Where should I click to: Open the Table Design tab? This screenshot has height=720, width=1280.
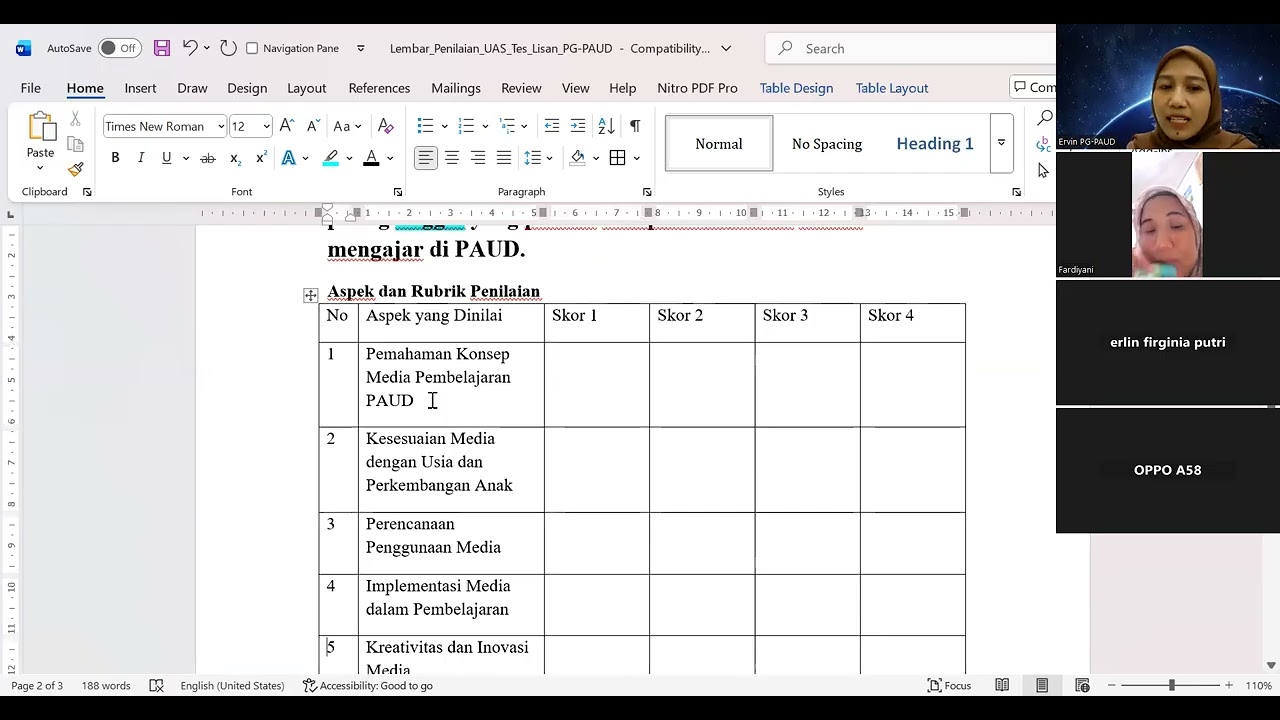coord(796,88)
